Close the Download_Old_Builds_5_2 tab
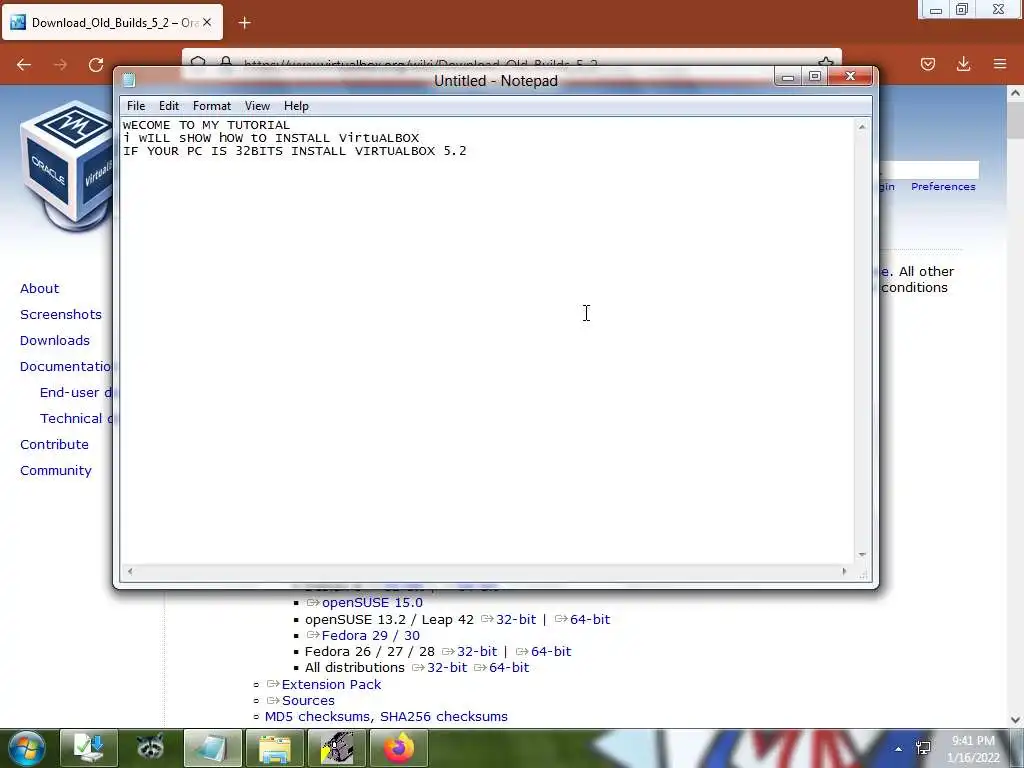The width and height of the screenshot is (1024, 768). coord(207,23)
